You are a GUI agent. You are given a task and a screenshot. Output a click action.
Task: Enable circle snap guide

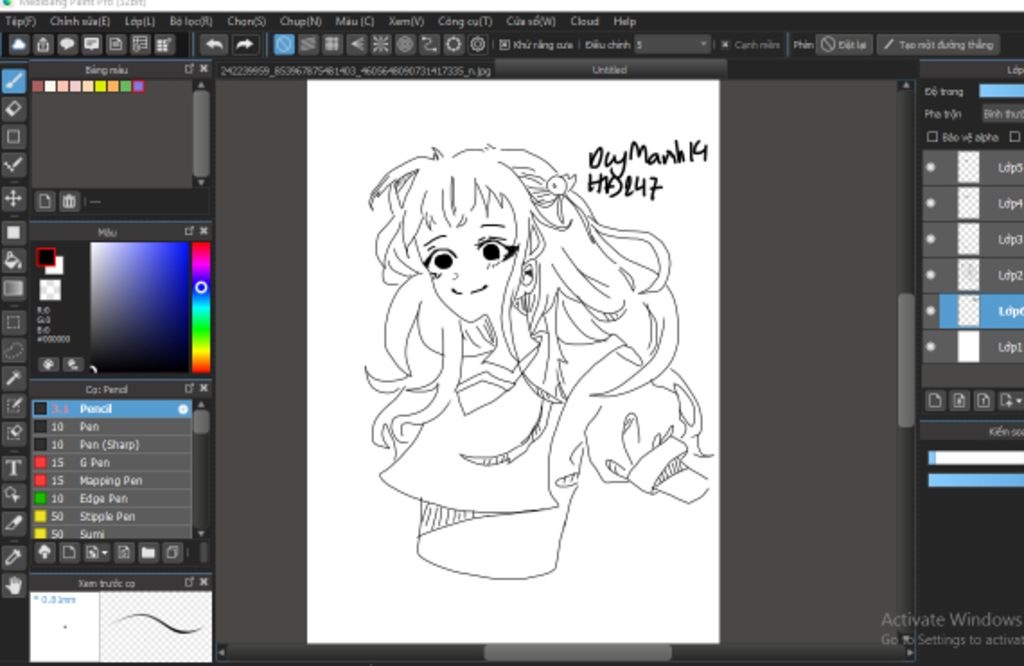pyautogui.click(x=405, y=44)
